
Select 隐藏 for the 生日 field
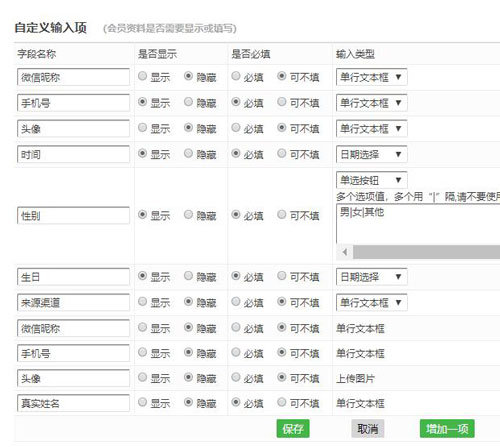(x=188, y=276)
